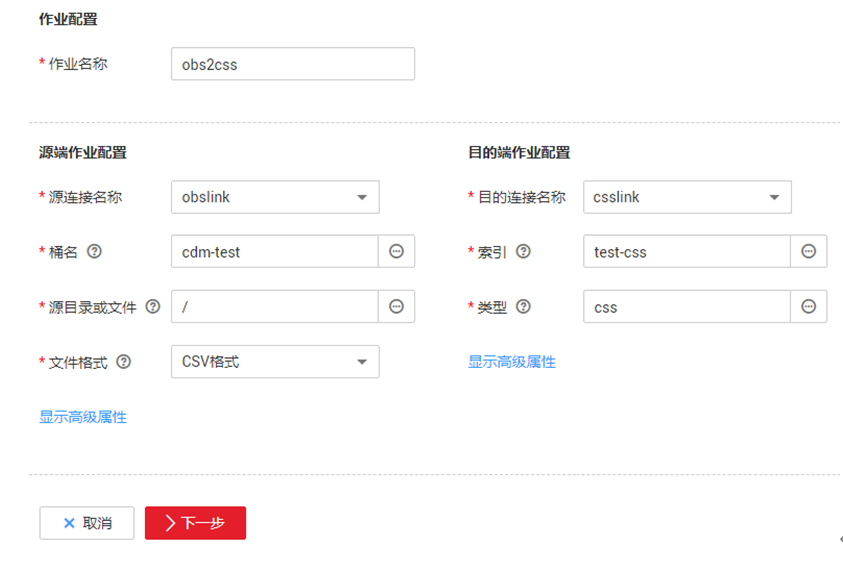
Task: Click the help icon next to 类型
Action: pyautogui.click(x=523, y=307)
